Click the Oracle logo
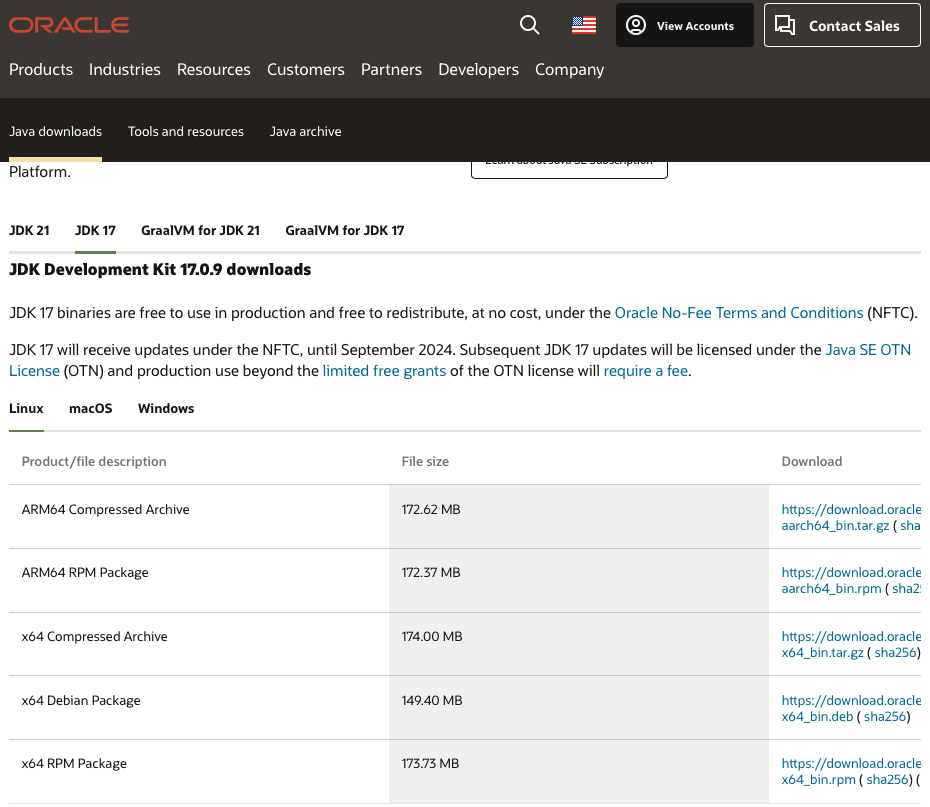Screen dimensions: 930x807 coord(69,25)
